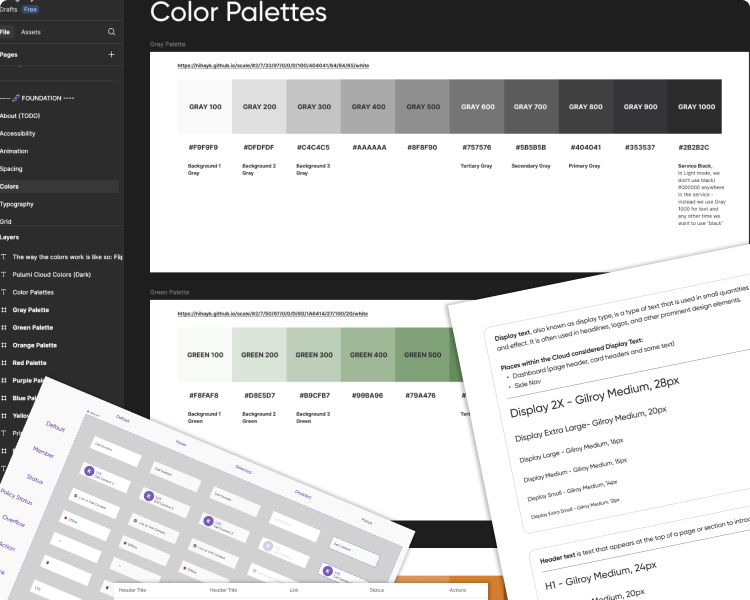The height and width of the screenshot is (600, 750).
Task: Select the Pulumi Cloud Colors (Dark) layer
Action: click(52, 275)
